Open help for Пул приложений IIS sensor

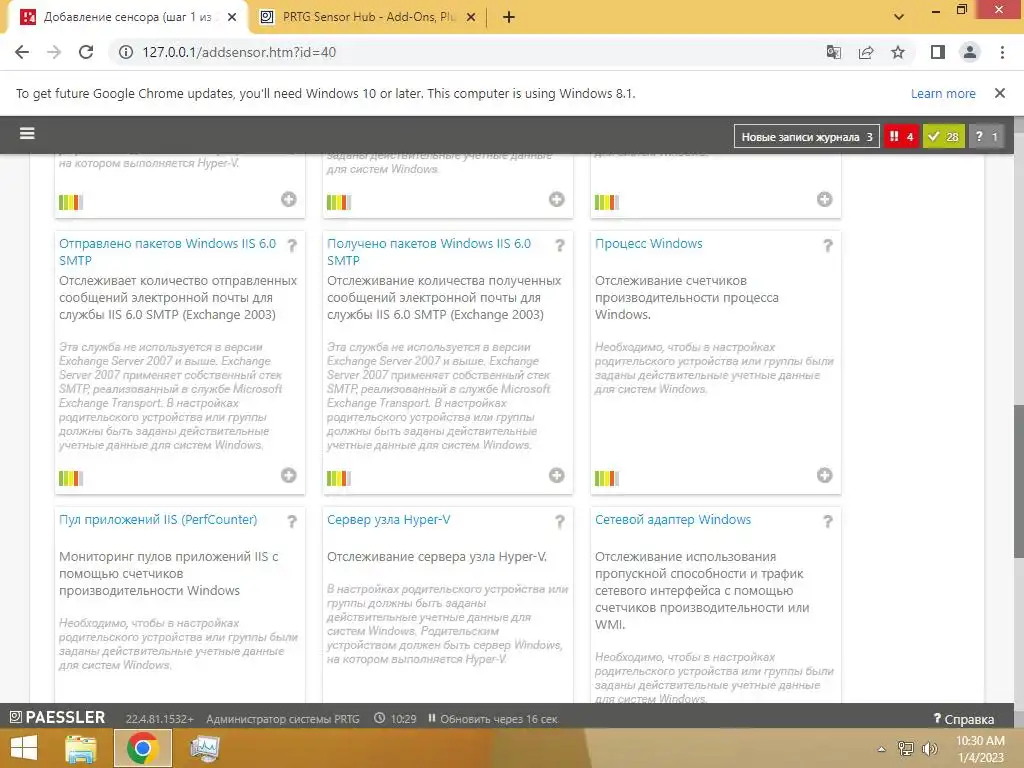[x=292, y=522]
